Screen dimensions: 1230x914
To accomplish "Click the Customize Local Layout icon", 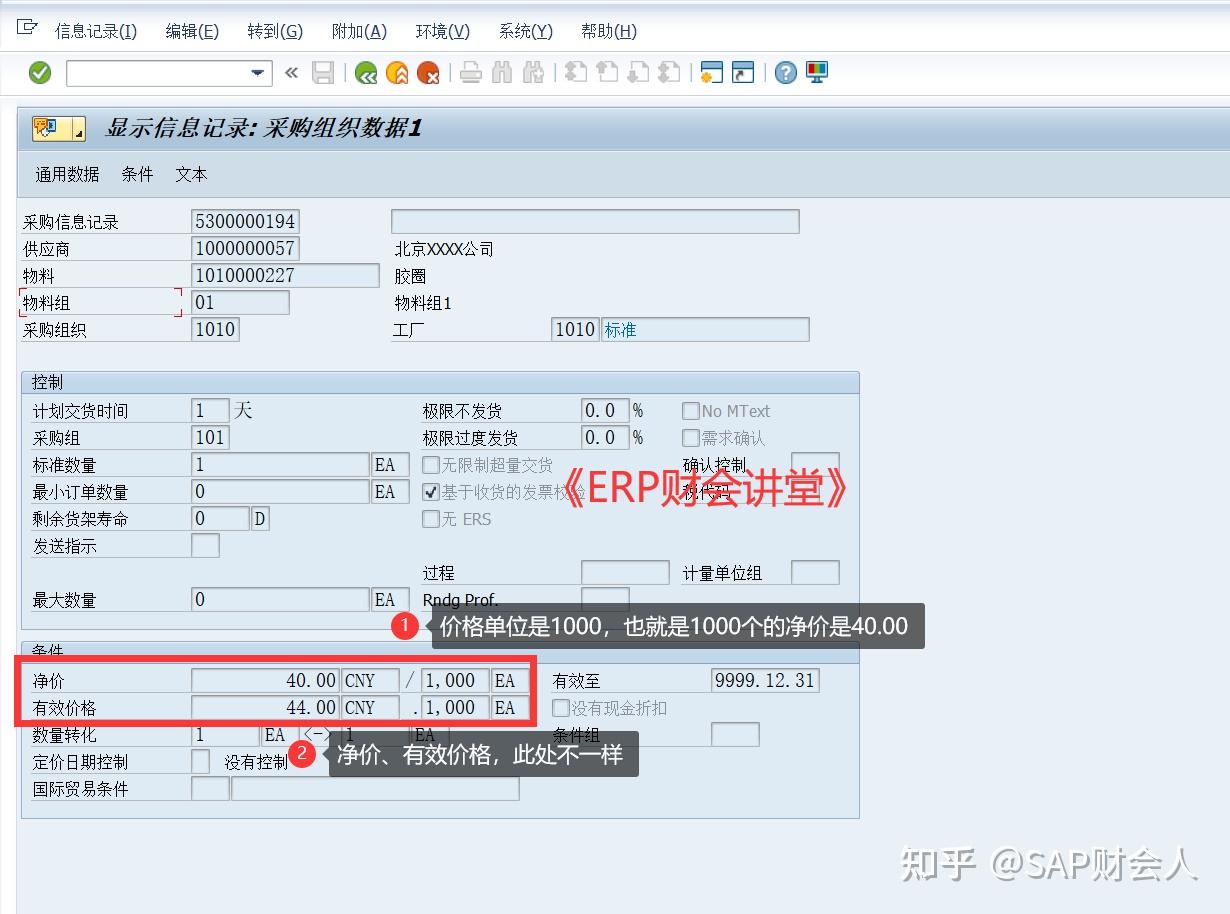I will (x=816, y=72).
